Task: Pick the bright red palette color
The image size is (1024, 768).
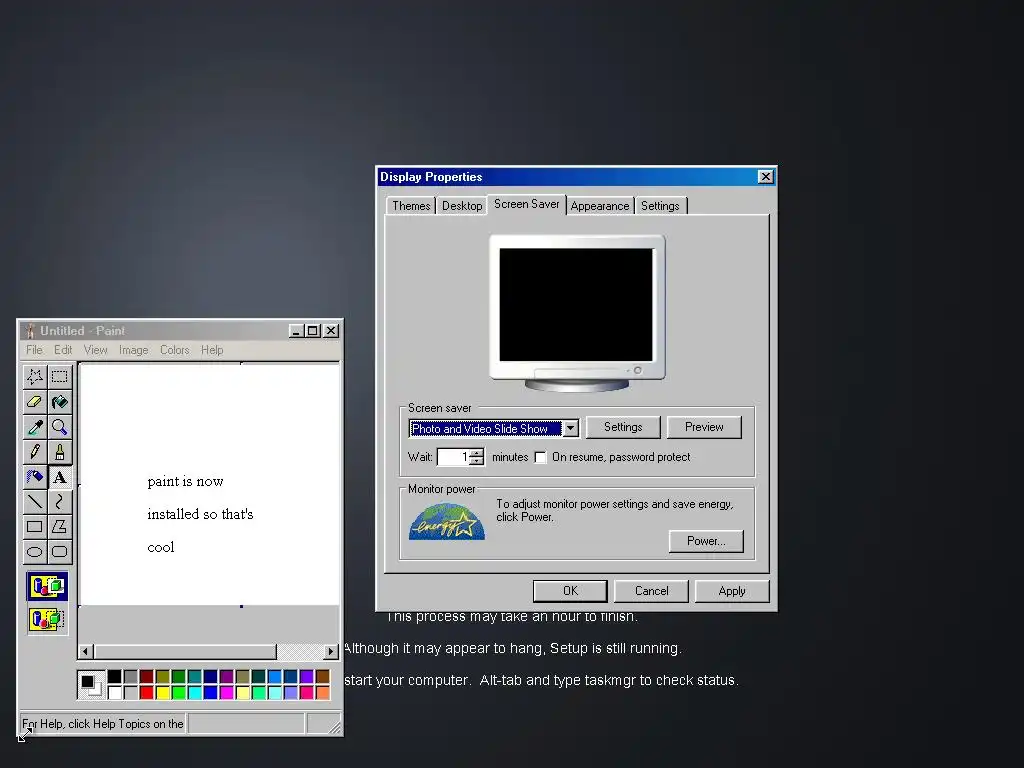Action: click(x=146, y=692)
